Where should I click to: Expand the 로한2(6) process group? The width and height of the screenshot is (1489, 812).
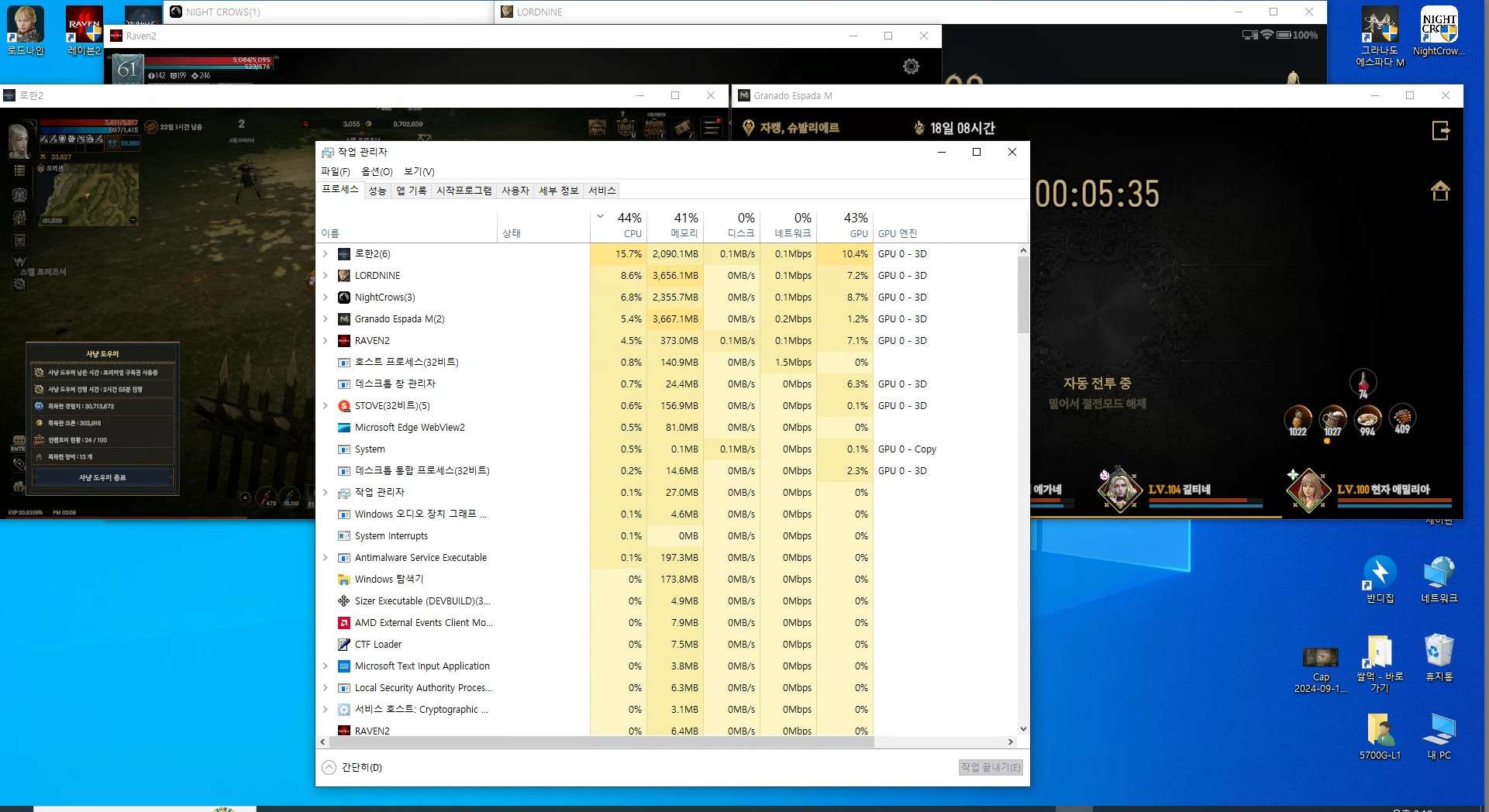(326, 254)
